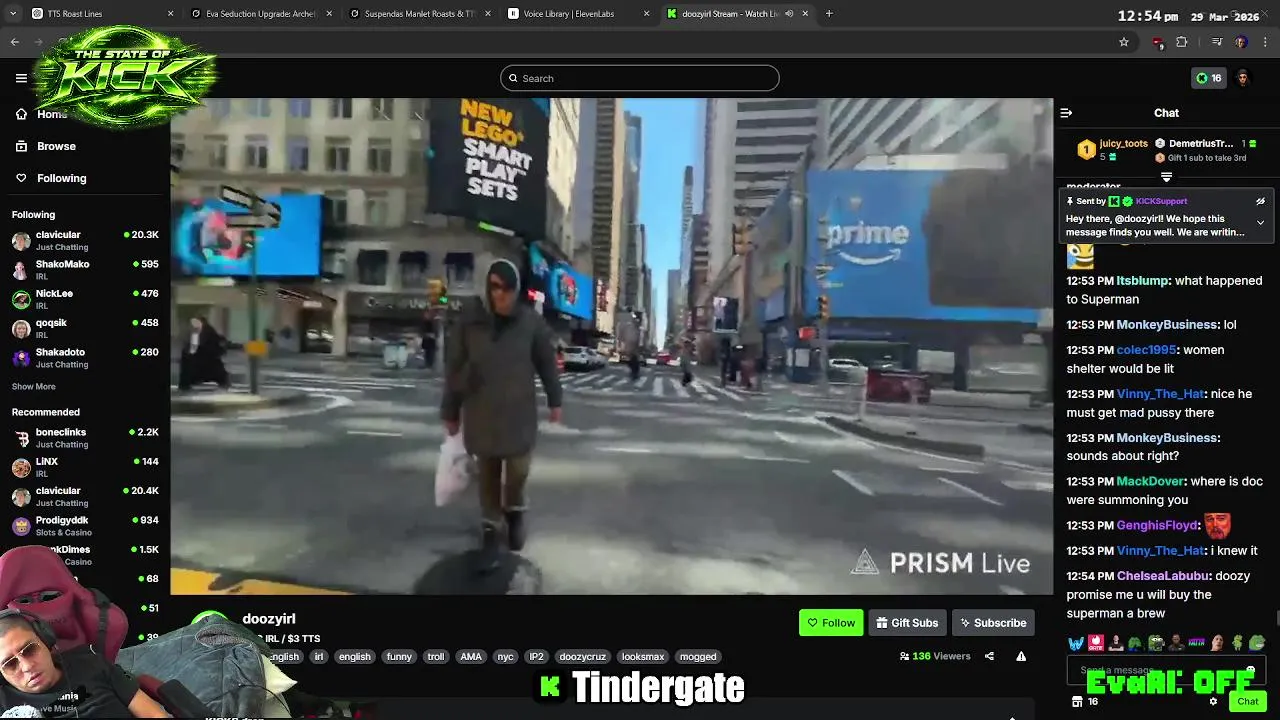Mute the doozyirl Stream tab audio

tap(789, 14)
